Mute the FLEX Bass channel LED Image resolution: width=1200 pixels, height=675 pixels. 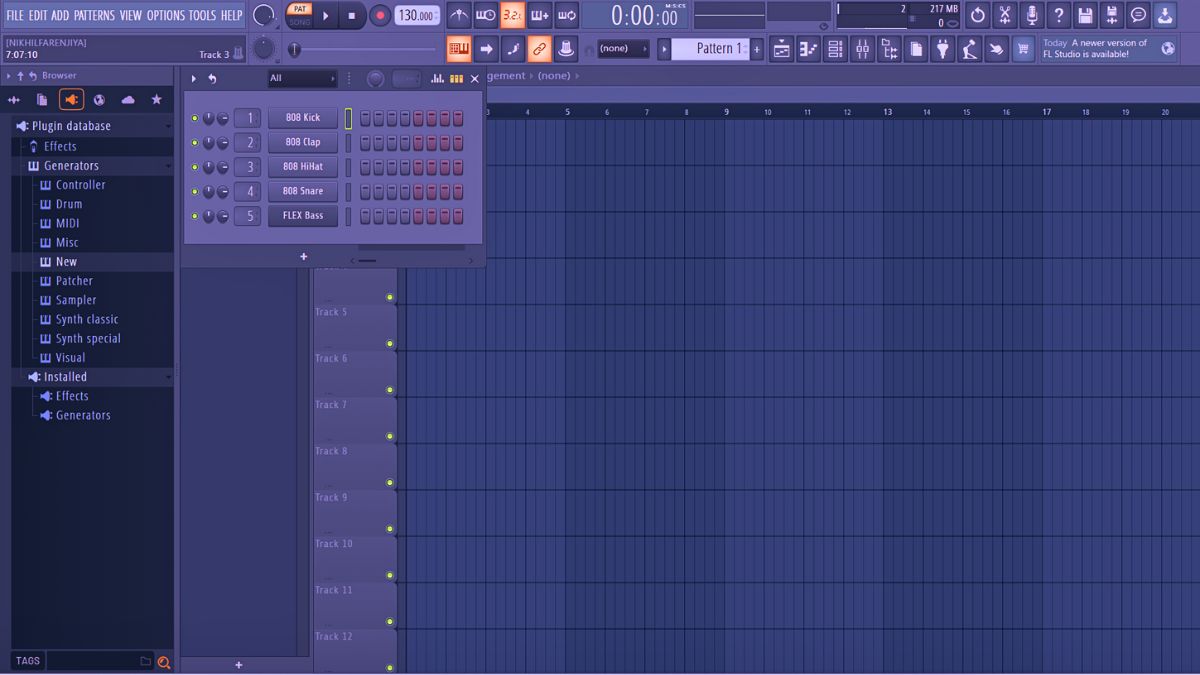click(x=195, y=216)
